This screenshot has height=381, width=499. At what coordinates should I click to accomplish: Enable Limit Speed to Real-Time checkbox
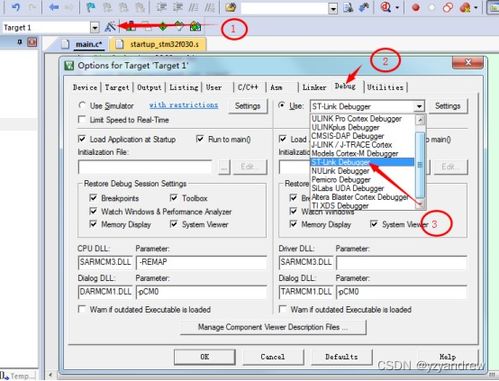tap(81, 119)
